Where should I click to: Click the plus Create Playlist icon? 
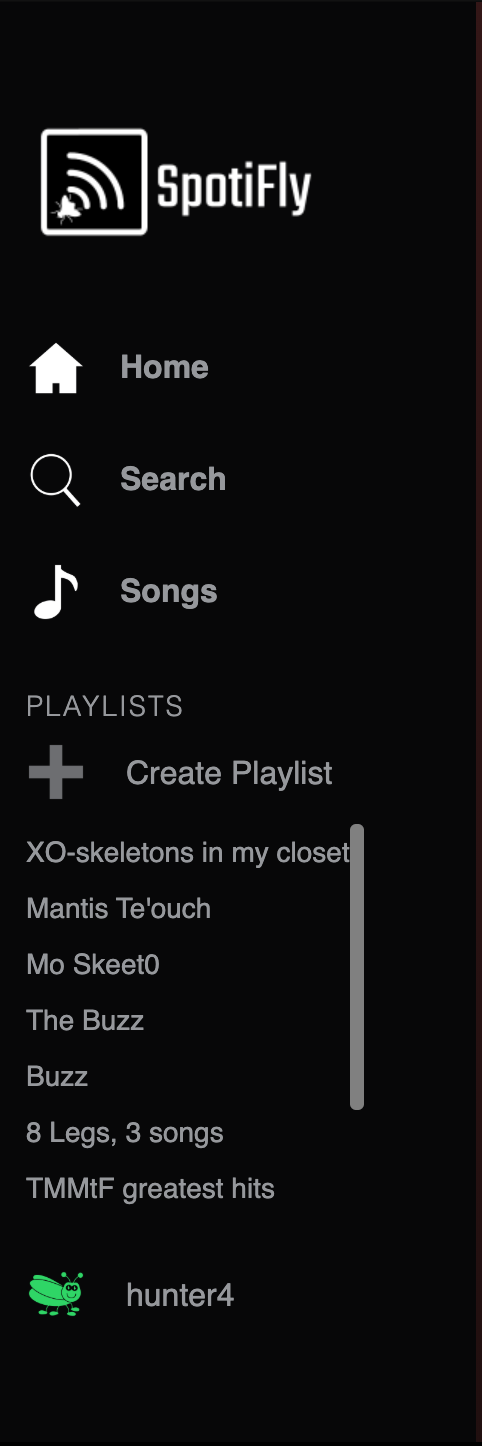[x=56, y=773]
